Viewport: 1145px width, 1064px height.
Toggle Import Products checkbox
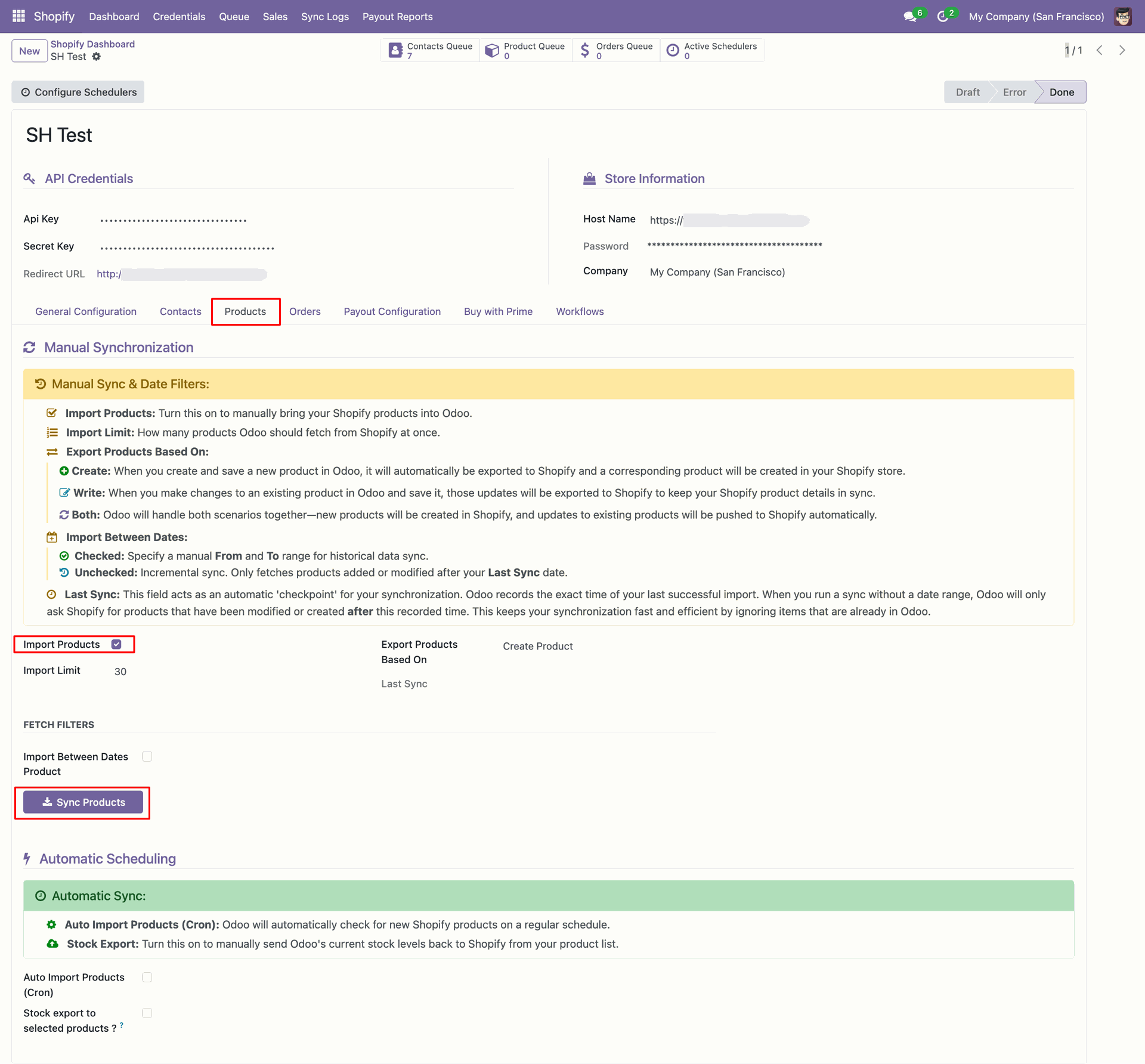[116, 644]
